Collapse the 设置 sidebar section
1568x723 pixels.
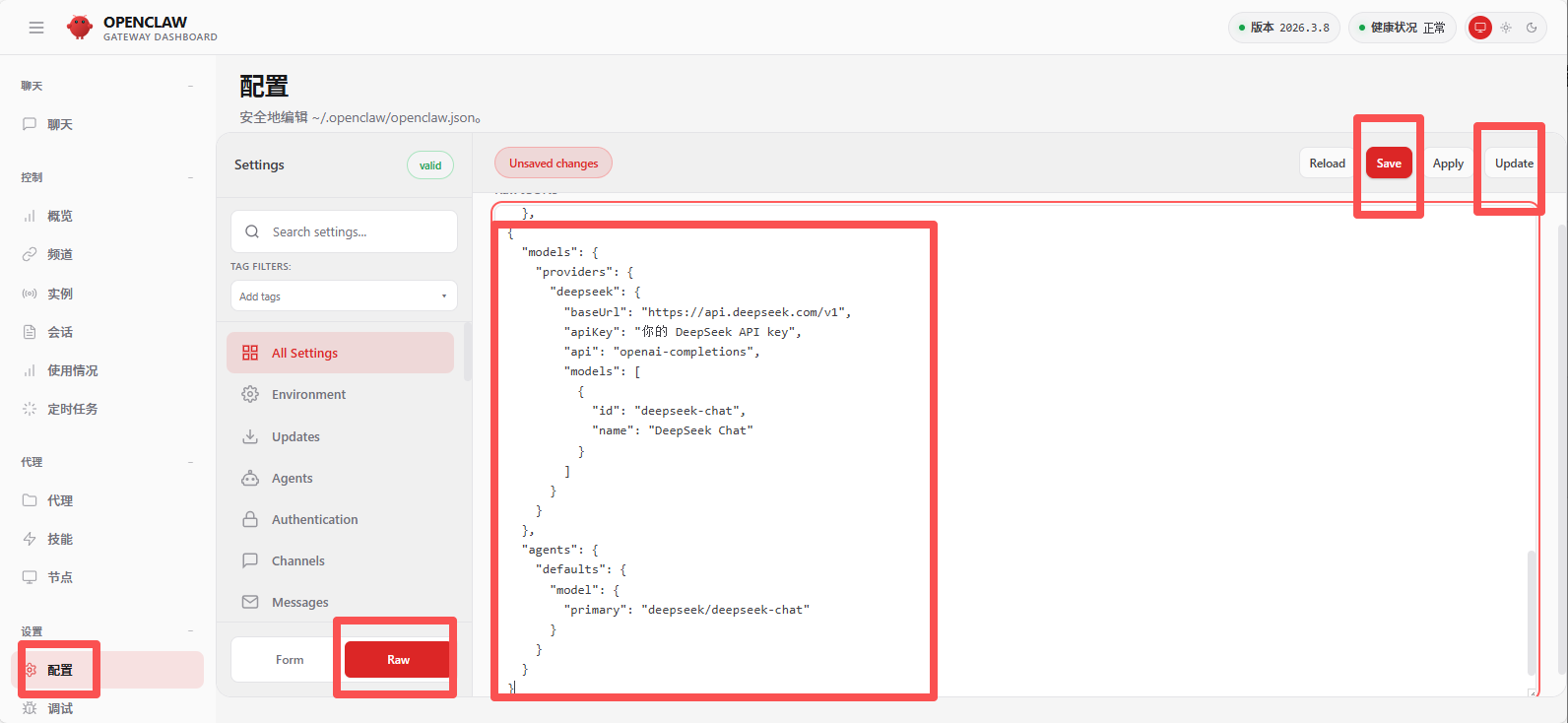107,631
